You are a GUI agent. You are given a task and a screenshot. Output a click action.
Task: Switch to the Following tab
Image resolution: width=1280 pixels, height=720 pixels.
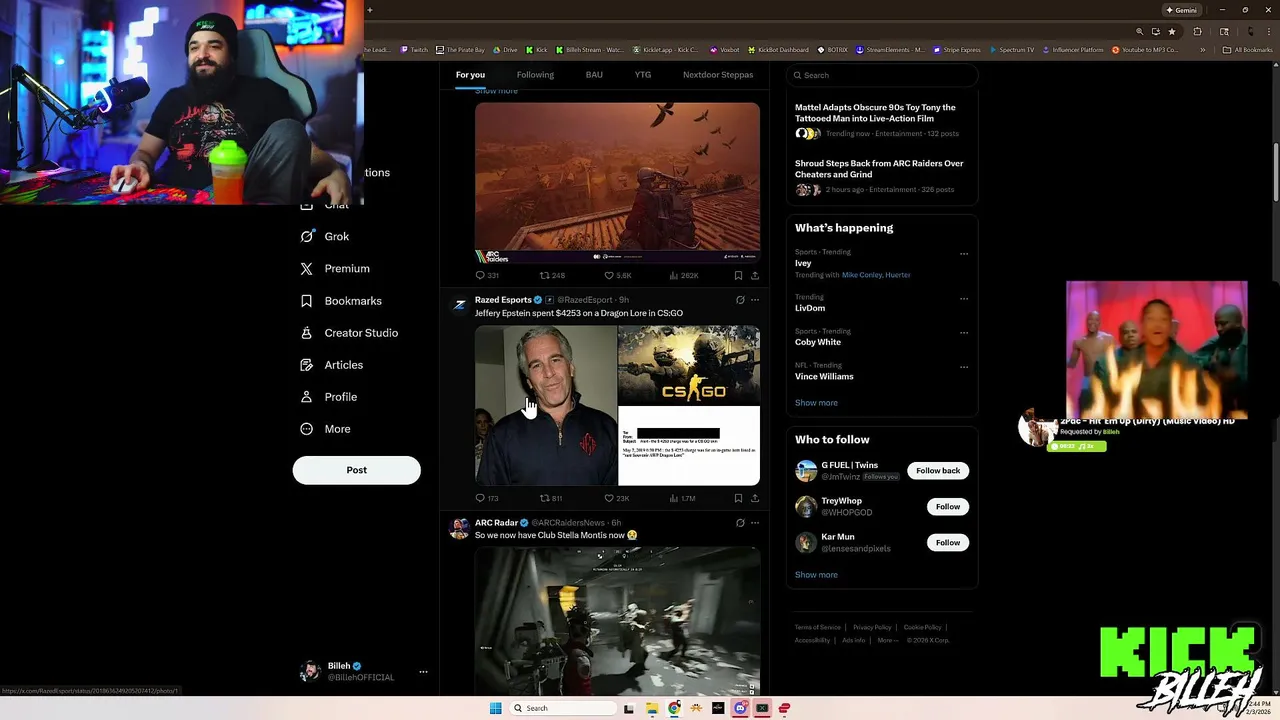coord(535,75)
